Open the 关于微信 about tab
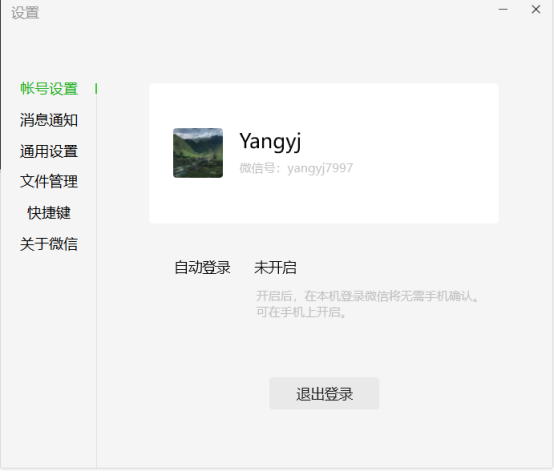 tap(49, 244)
